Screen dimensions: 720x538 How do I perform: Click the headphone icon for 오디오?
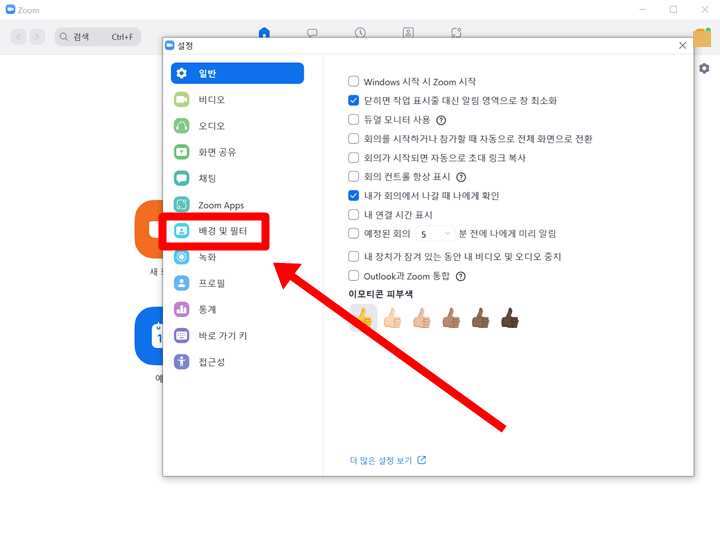pos(182,126)
